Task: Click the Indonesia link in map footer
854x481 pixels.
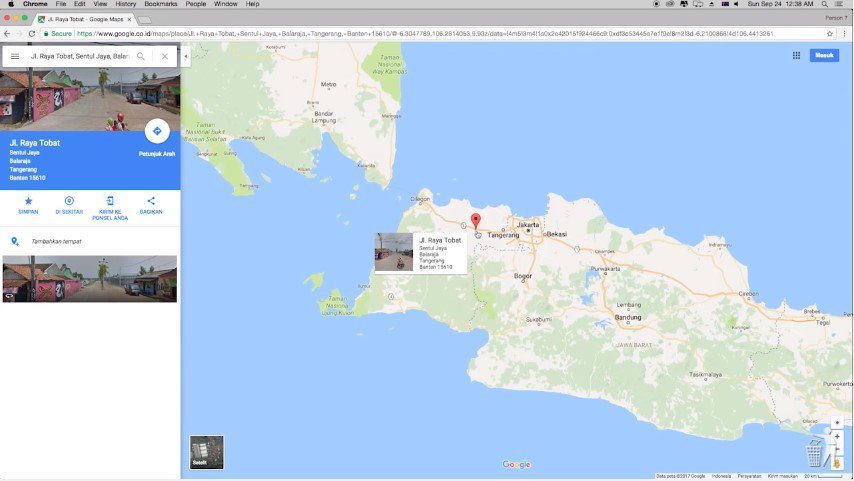Action: (x=721, y=476)
